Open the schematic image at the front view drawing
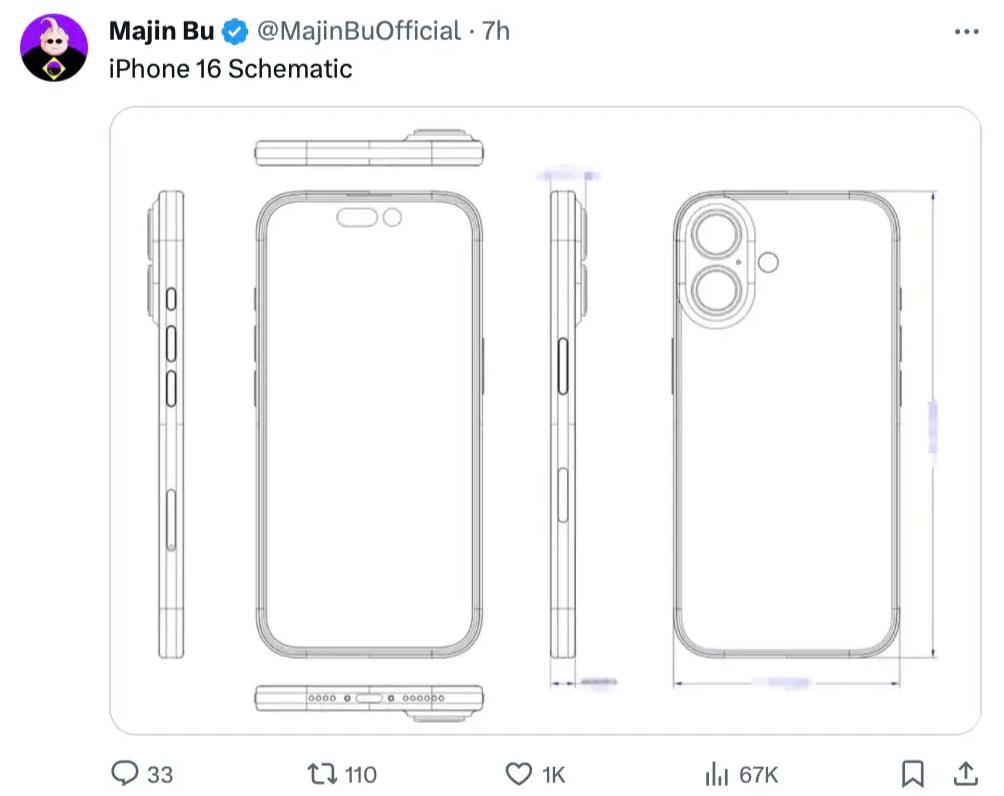Image resolution: width=1004 pixels, height=796 pixels. pos(368,420)
